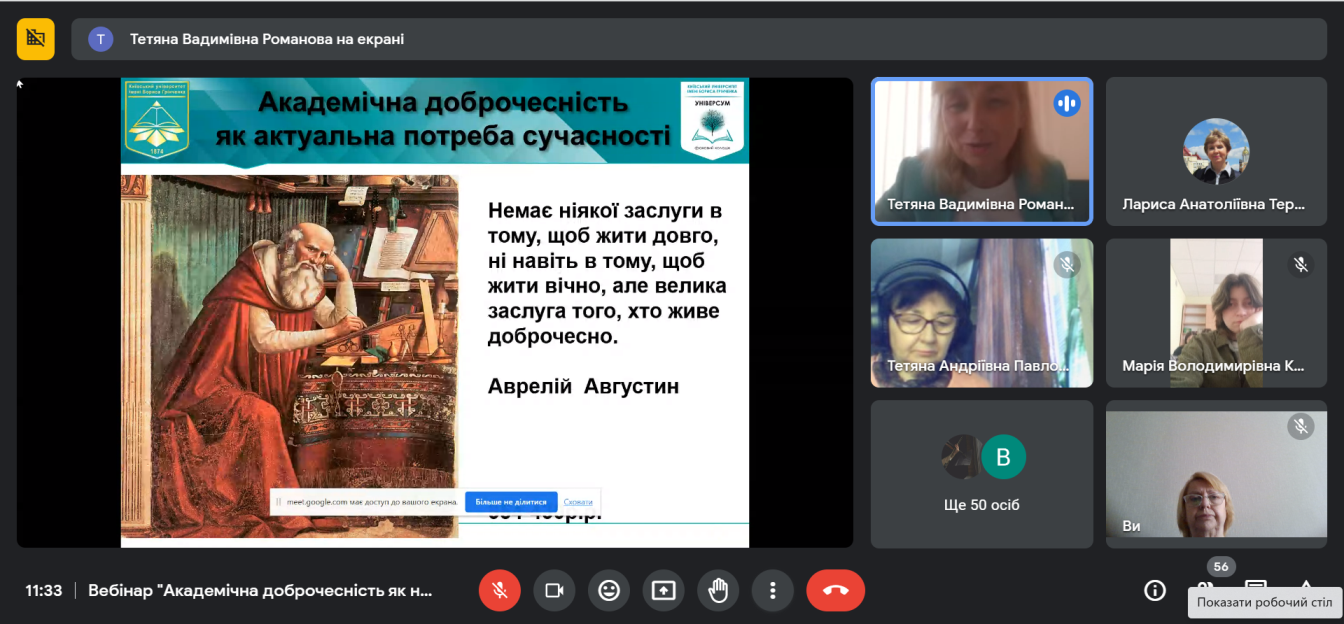
Task: Open the emoji reactions button
Action: click(609, 590)
